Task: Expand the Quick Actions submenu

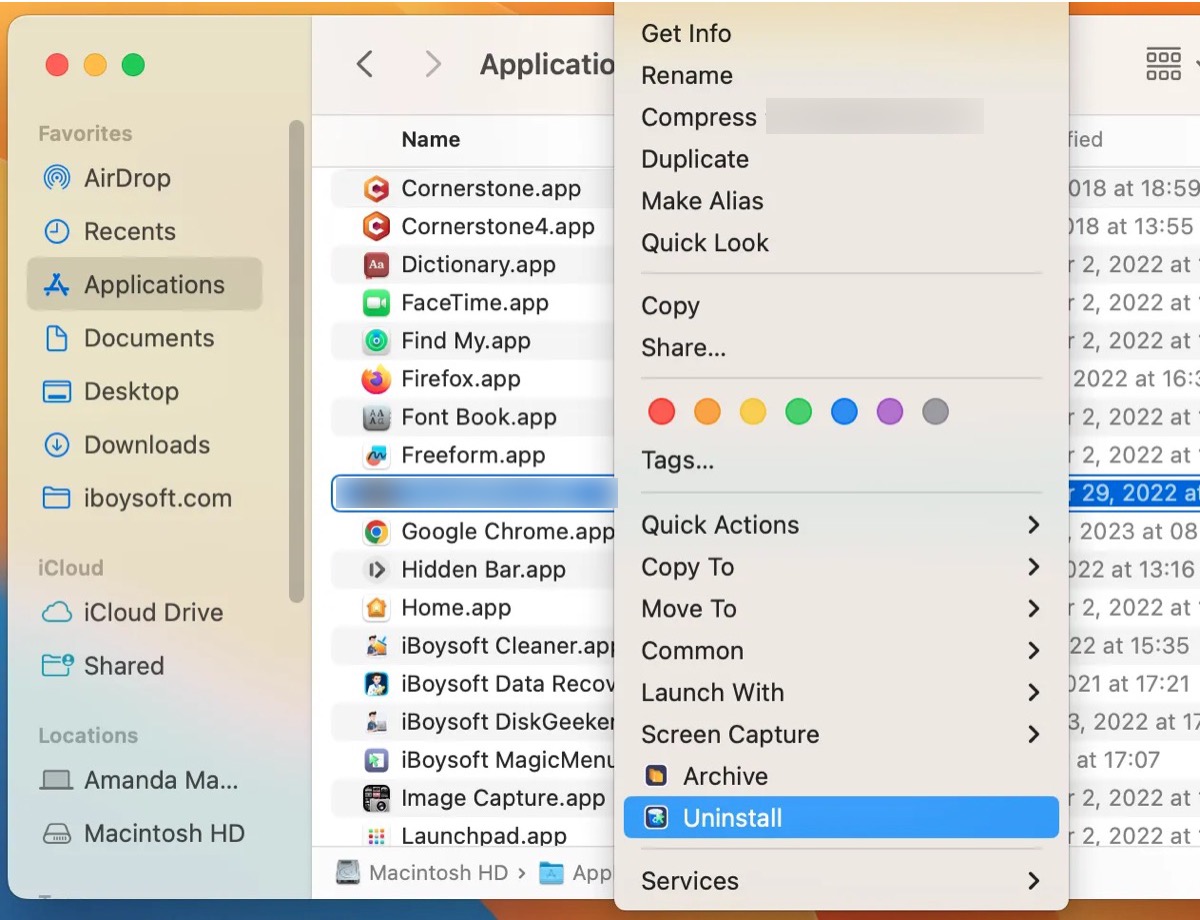Action: [1033, 525]
